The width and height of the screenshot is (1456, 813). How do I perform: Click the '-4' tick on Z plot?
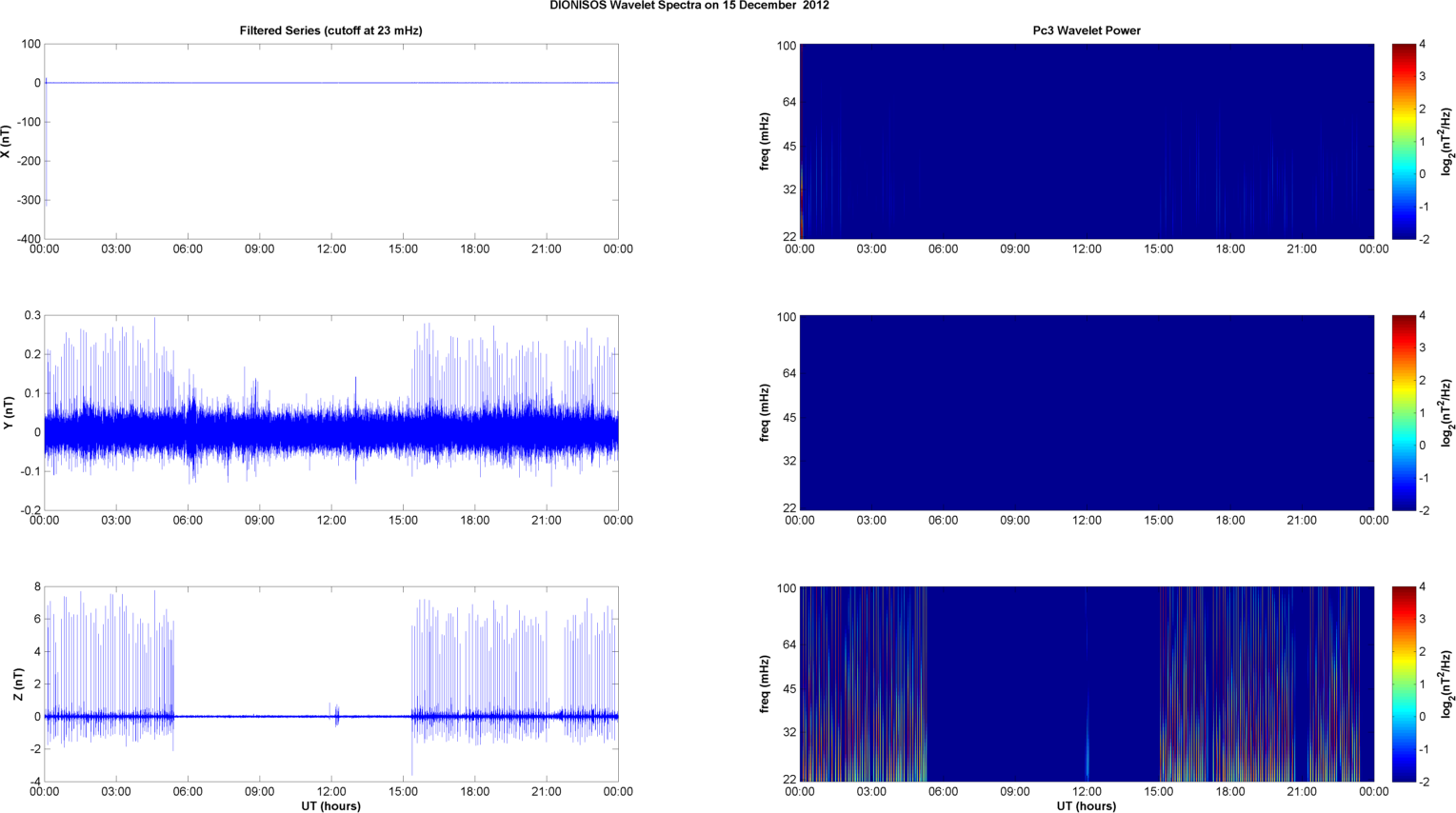tap(35, 782)
